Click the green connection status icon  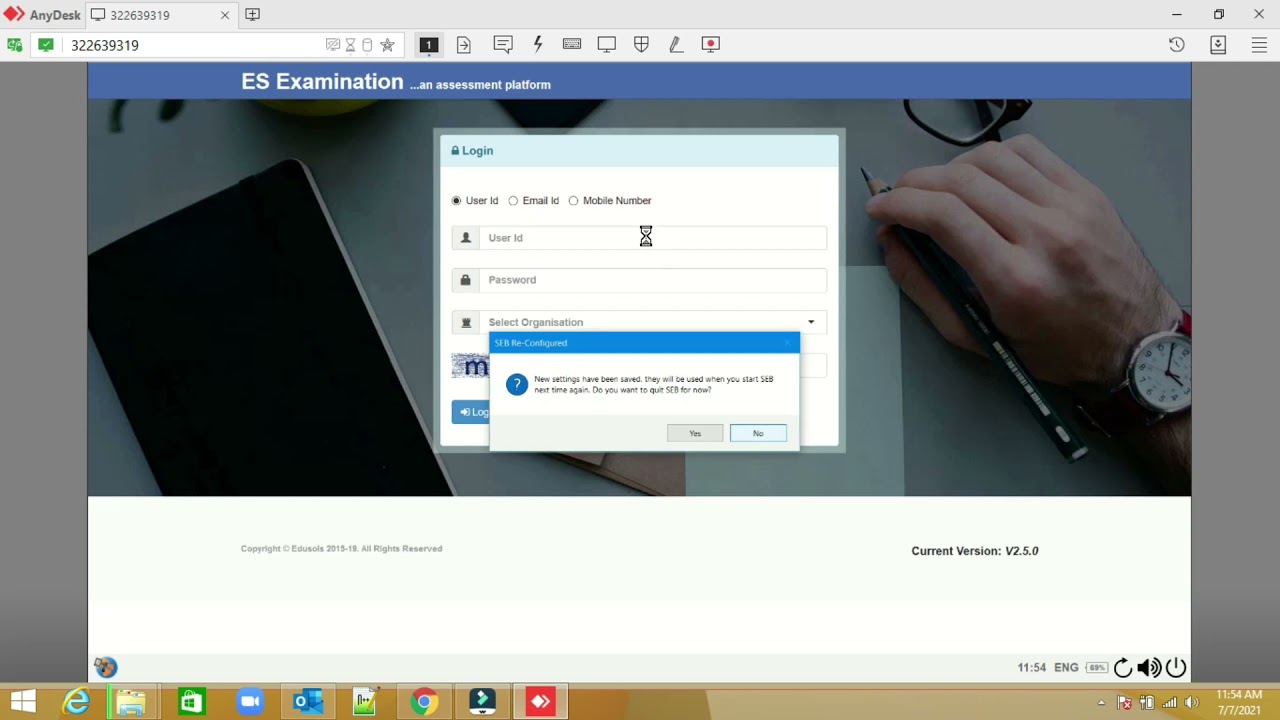tap(46, 45)
